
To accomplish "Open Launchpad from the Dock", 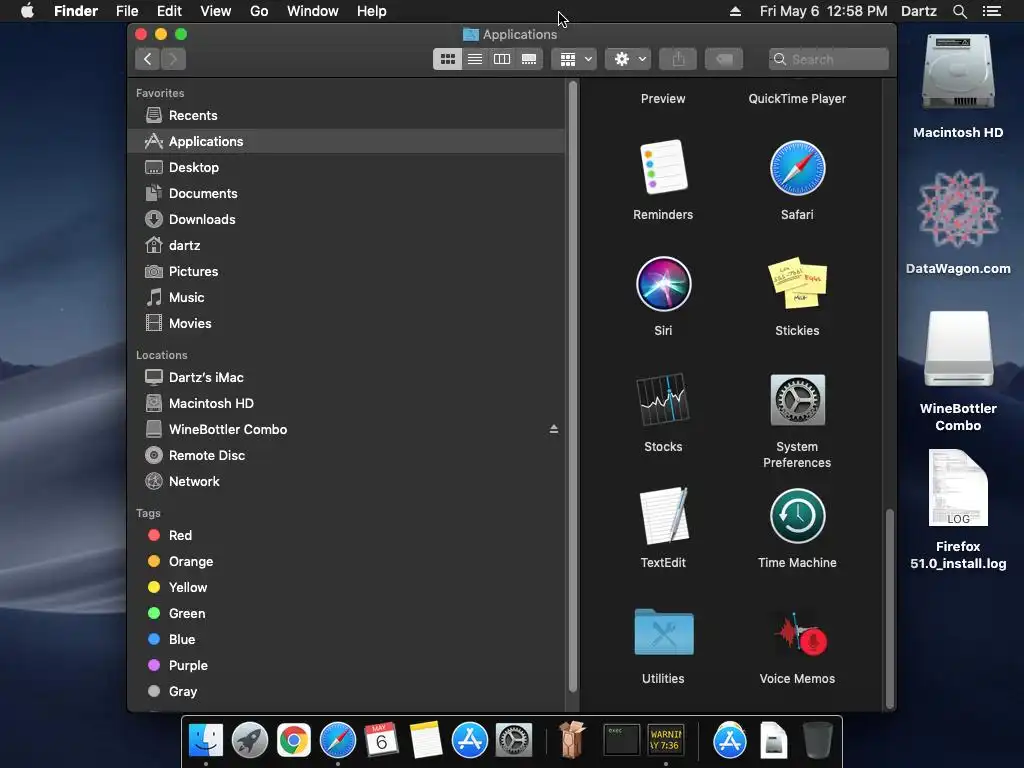I will pyautogui.click(x=249, y=740).
